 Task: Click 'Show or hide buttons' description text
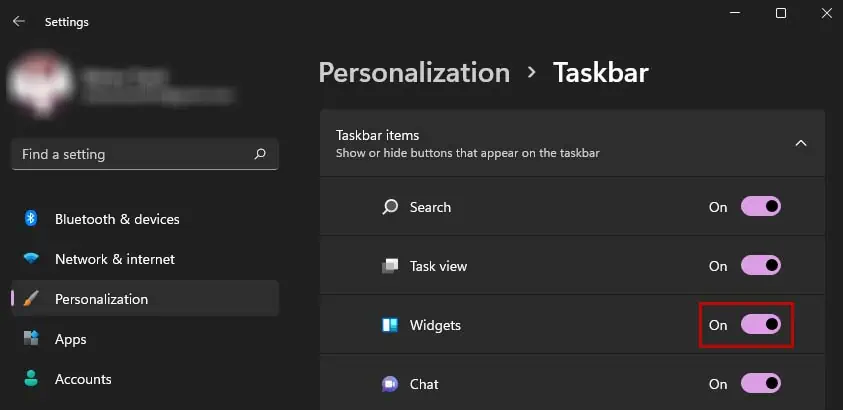[x=468, y=153]
